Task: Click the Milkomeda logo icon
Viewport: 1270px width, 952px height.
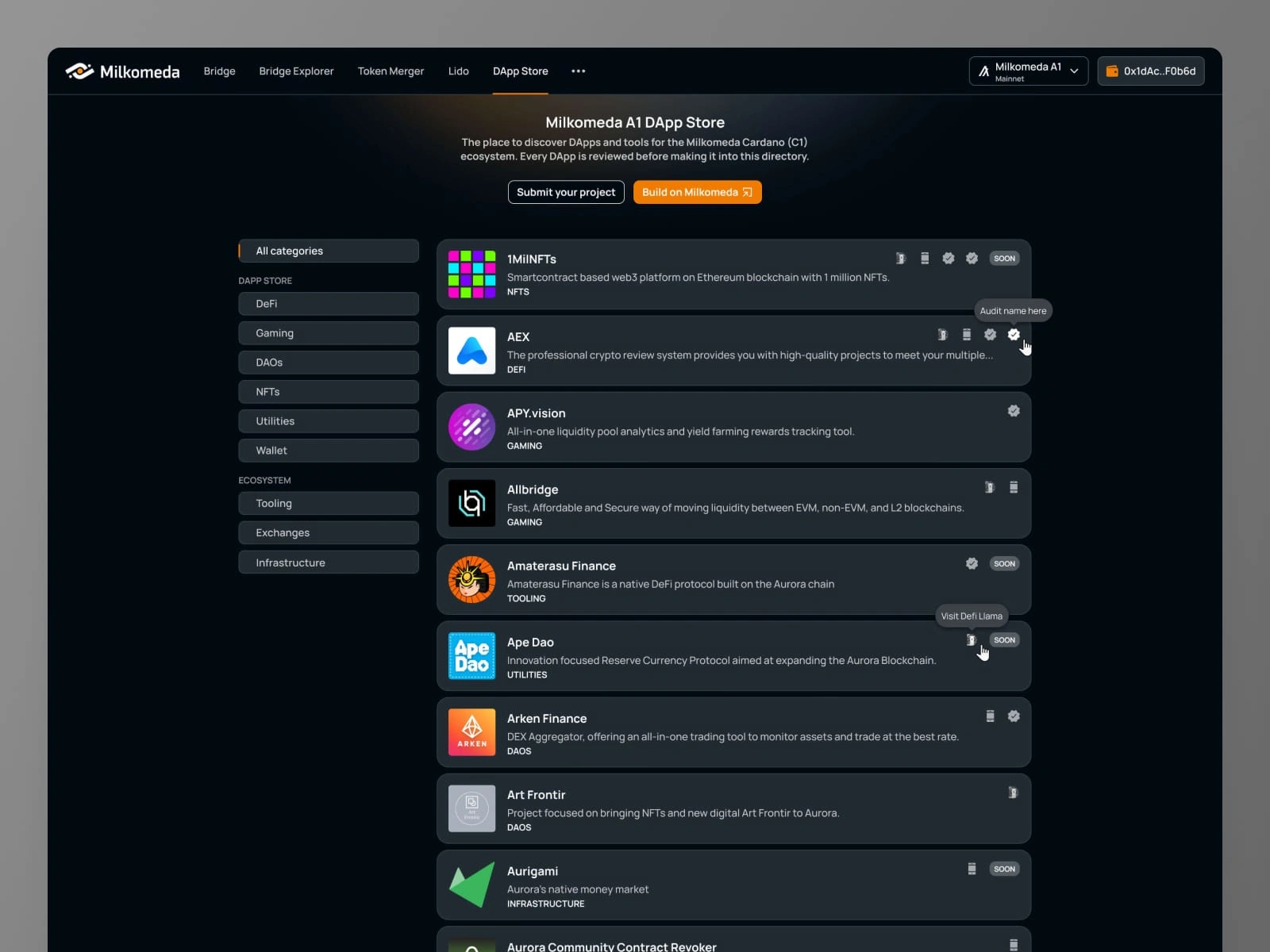Action: (79, 71)
